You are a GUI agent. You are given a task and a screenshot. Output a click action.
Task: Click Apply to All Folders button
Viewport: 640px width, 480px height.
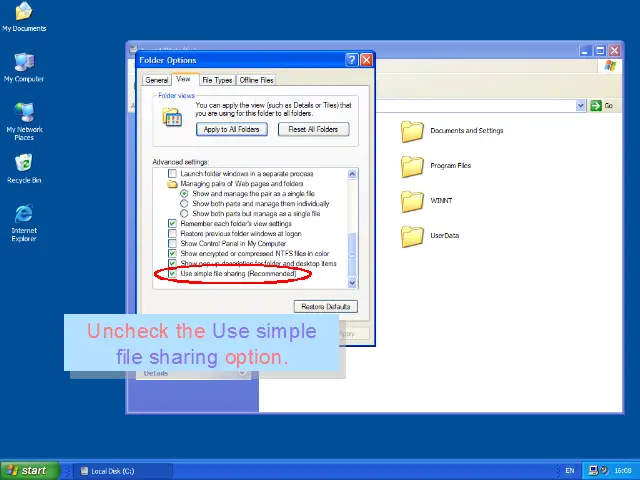coord(231,129)
